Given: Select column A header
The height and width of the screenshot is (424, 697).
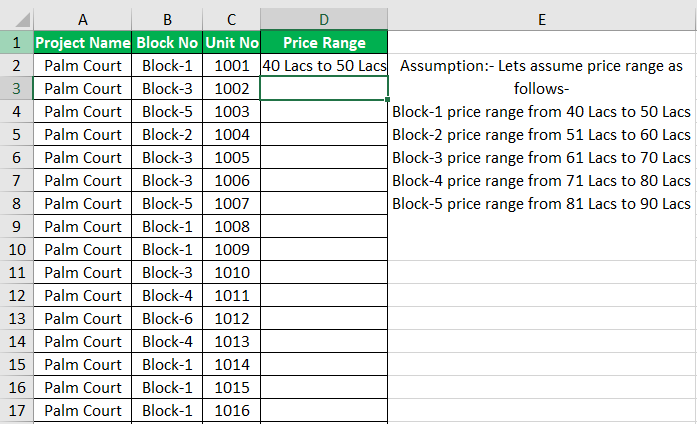Looking at the screenshot, I should [83, 20].
